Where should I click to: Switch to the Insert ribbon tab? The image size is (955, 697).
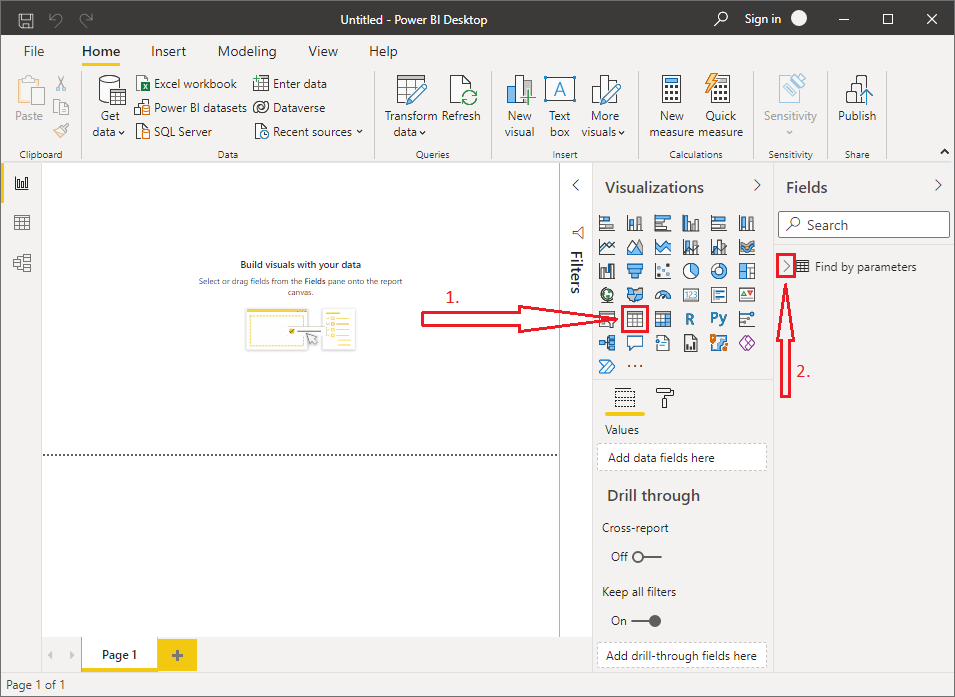pos(168,51)
